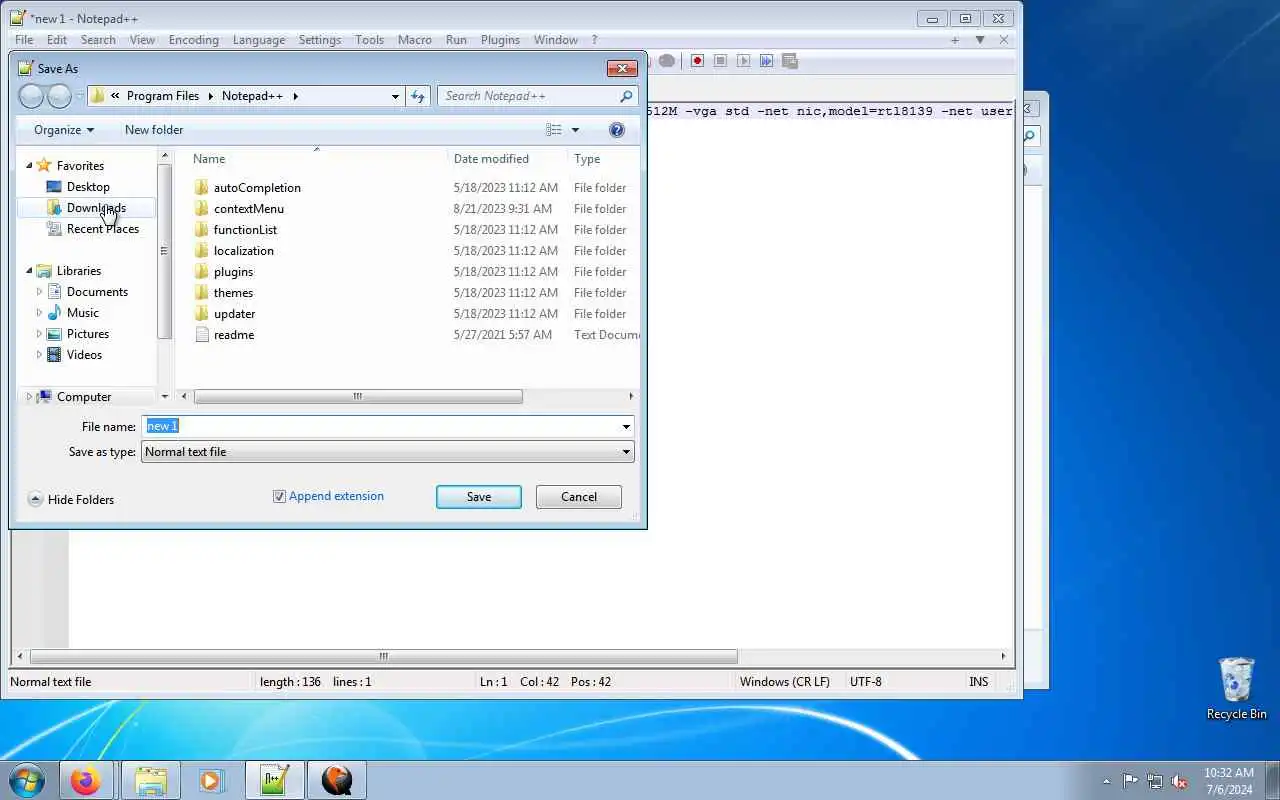Toggle the Append extension checkbox

tap(279, 496)
